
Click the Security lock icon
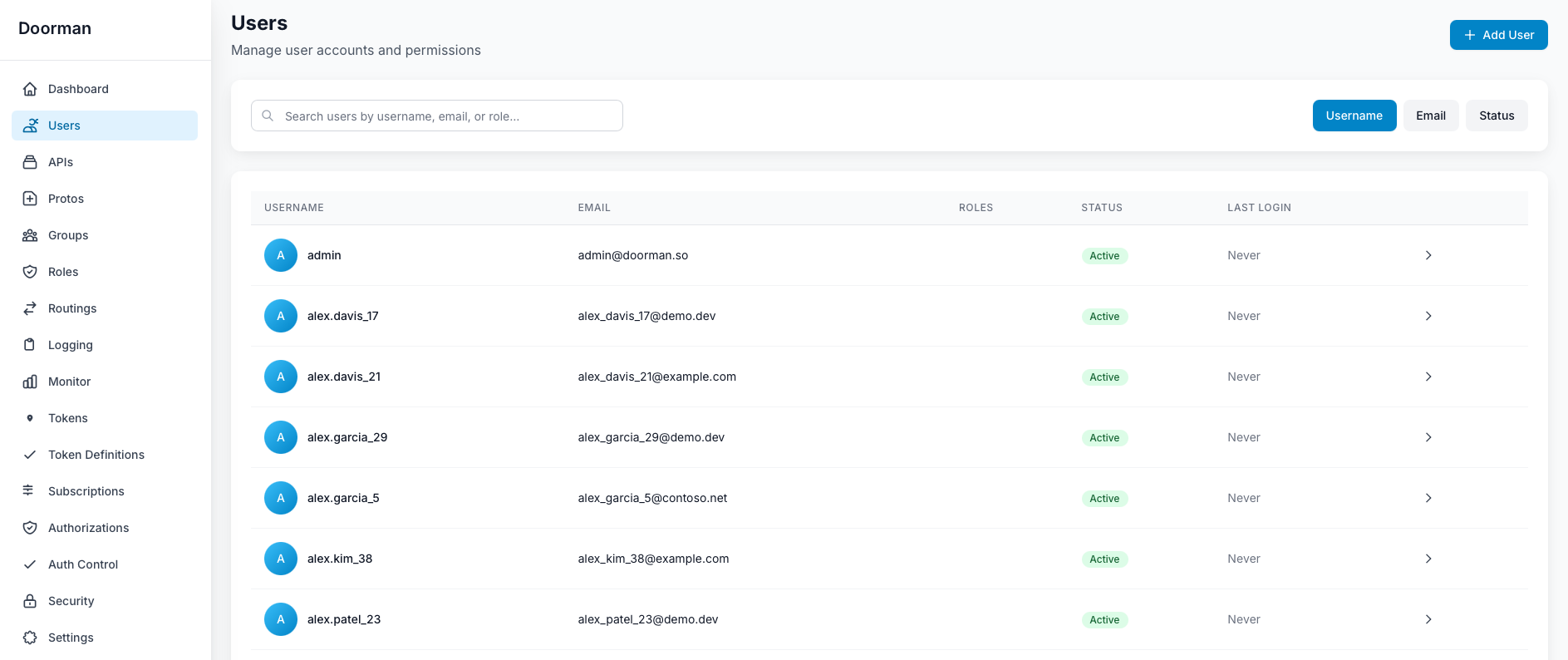point(30,601)
